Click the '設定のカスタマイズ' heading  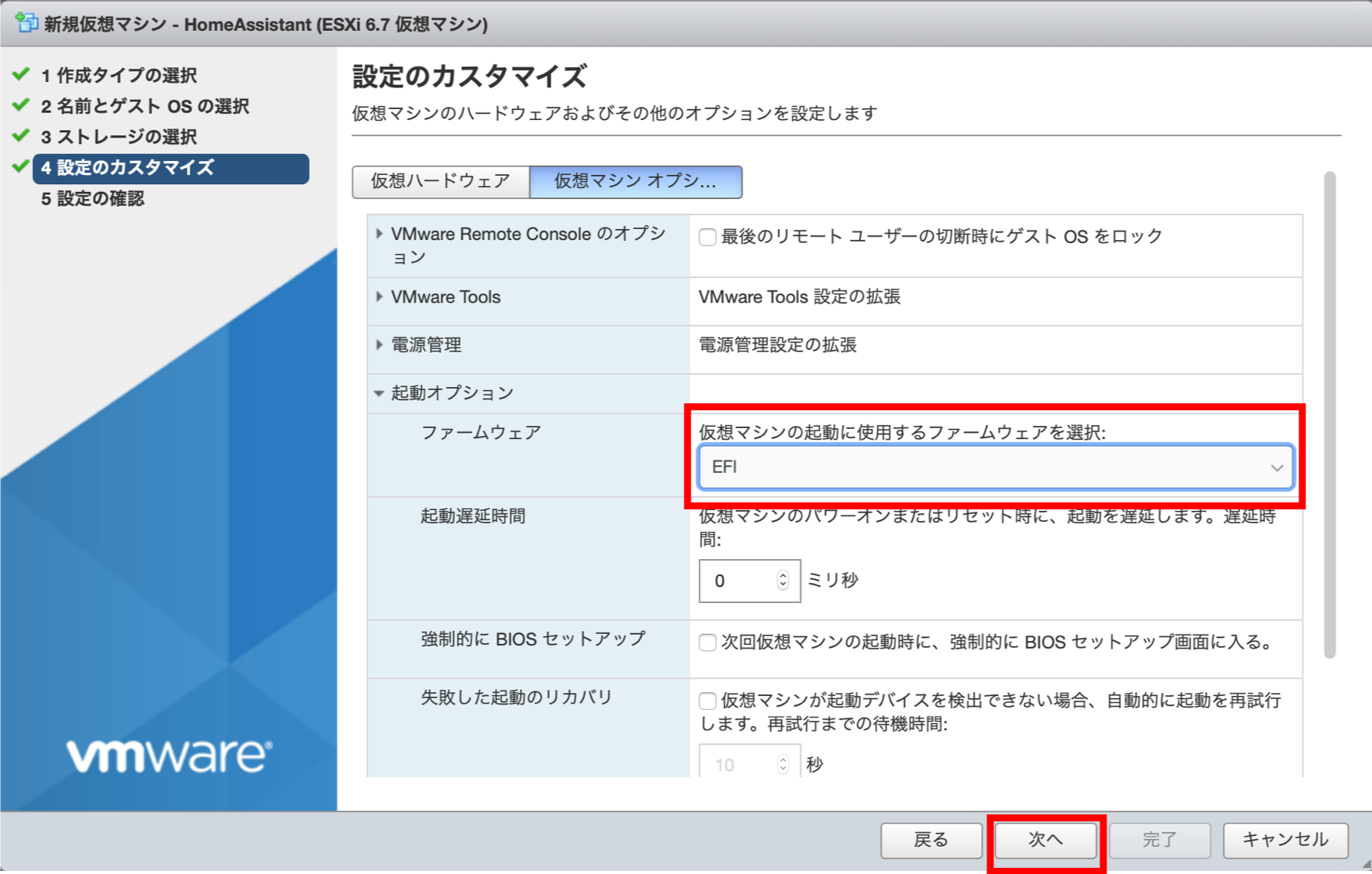[x=469, y=77]
